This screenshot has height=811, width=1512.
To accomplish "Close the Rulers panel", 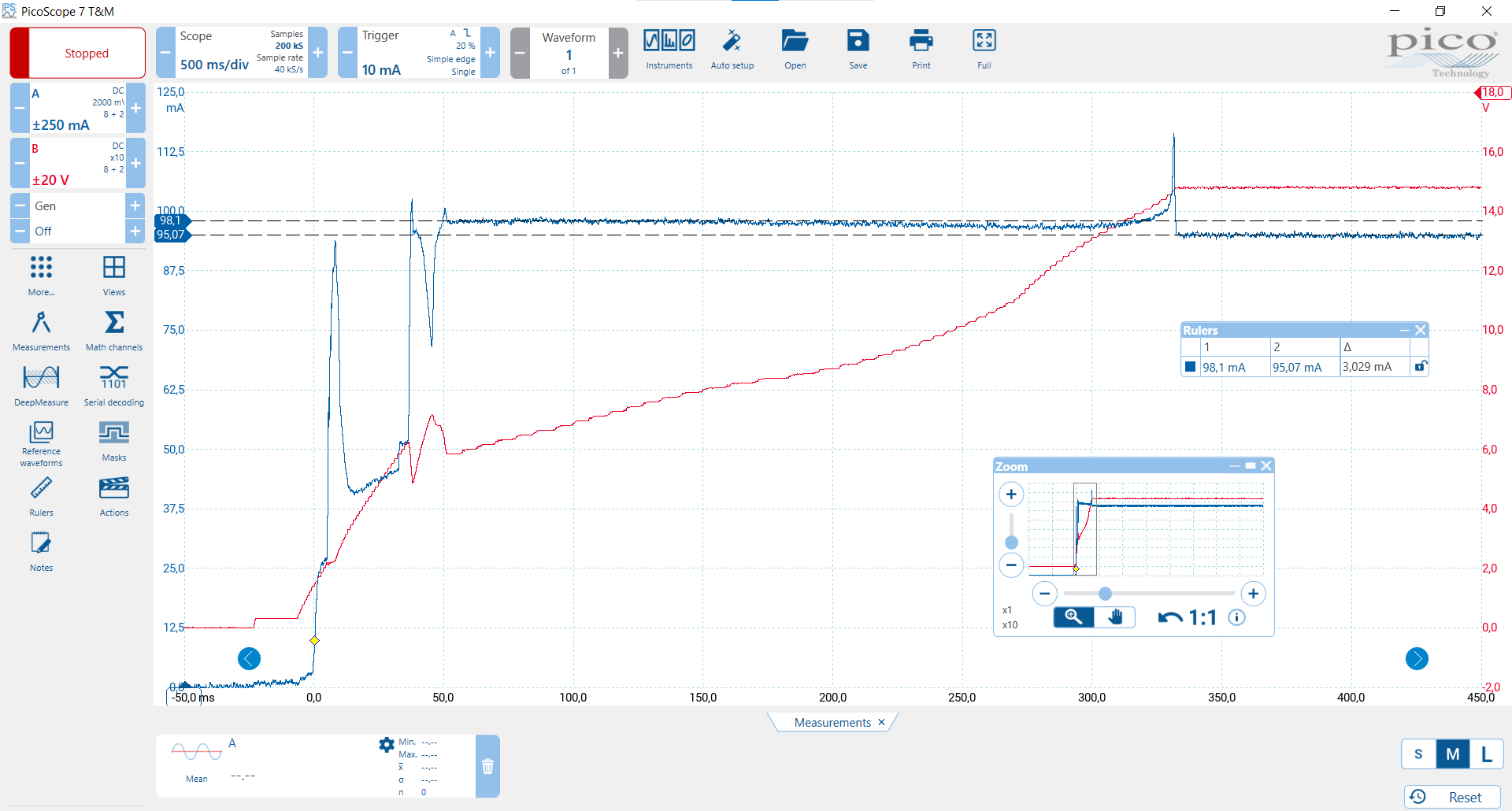I will coord(1420,330).
